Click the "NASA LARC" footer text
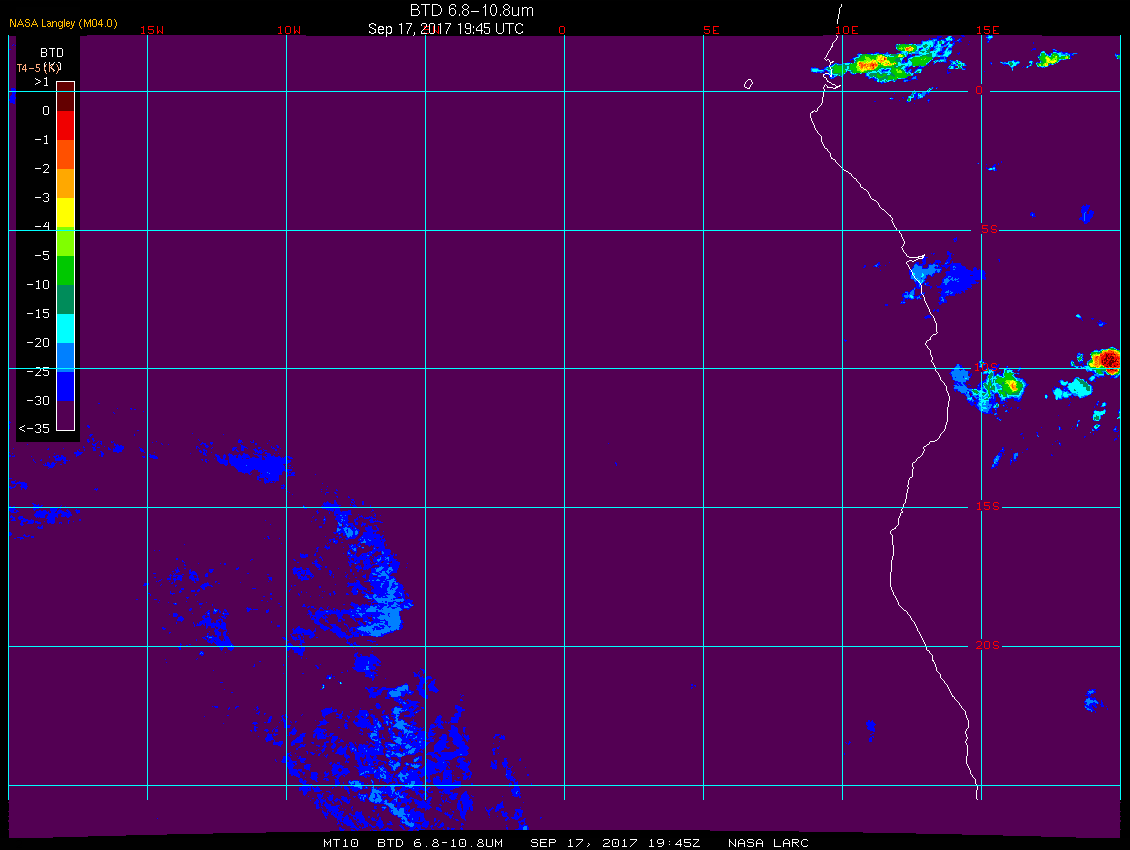 point(768,843)
